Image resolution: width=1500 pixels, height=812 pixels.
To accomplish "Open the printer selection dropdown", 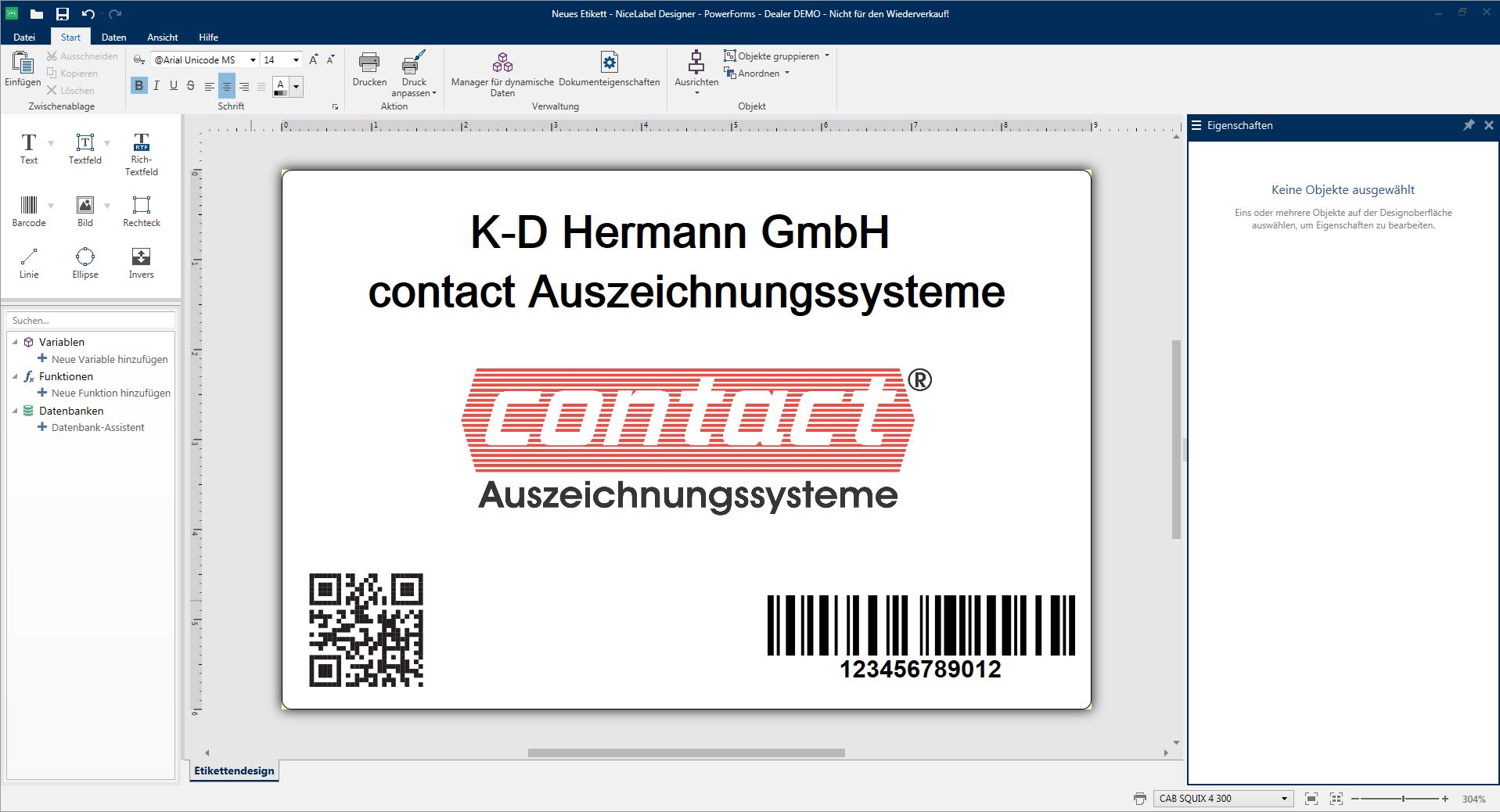I will pos(1284,799).
